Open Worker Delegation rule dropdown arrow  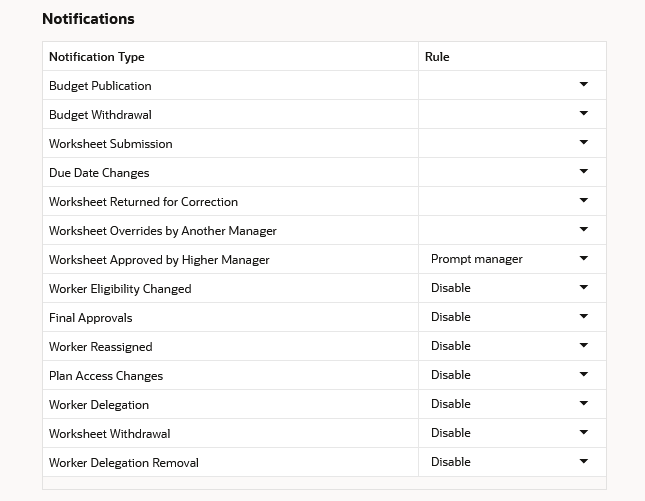(x=583, y=403)
